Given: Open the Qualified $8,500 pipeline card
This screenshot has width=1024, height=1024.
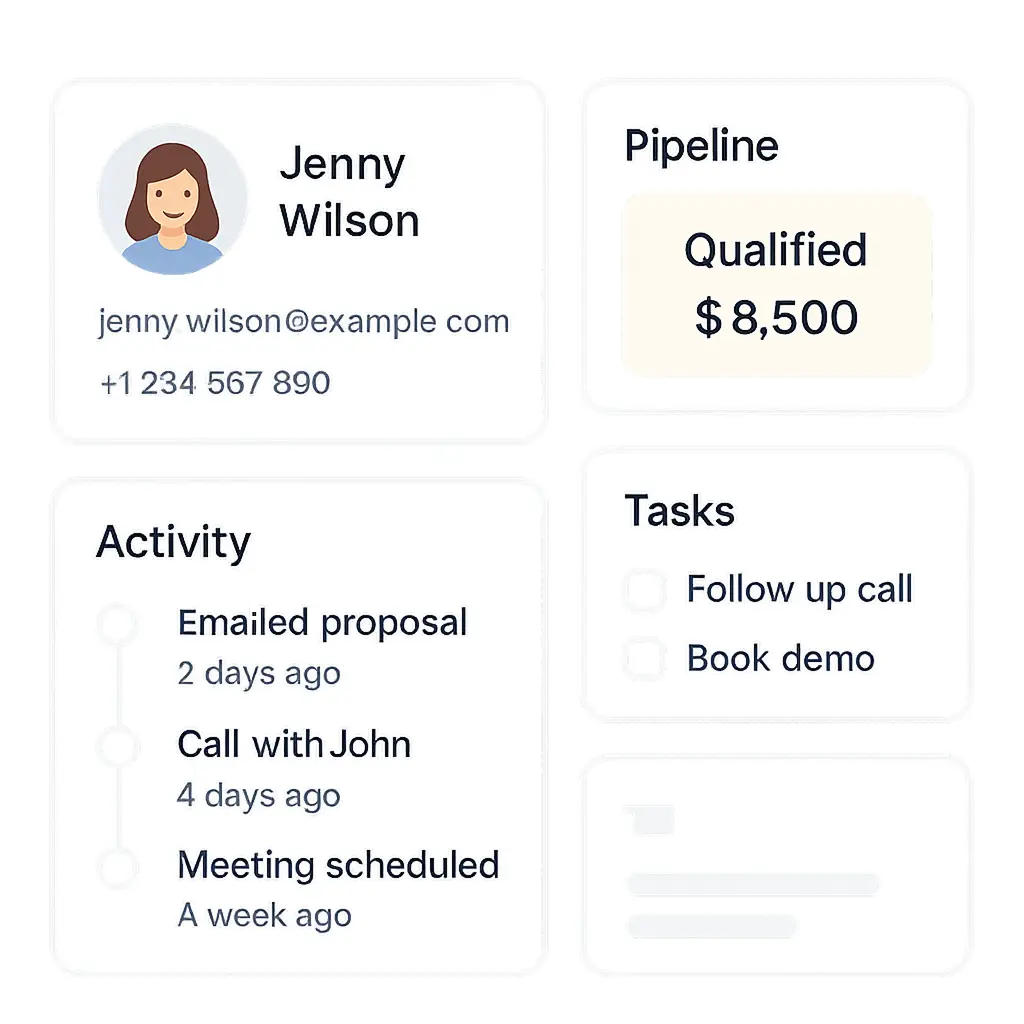Looking at the screenshot, I should [776, 285].
